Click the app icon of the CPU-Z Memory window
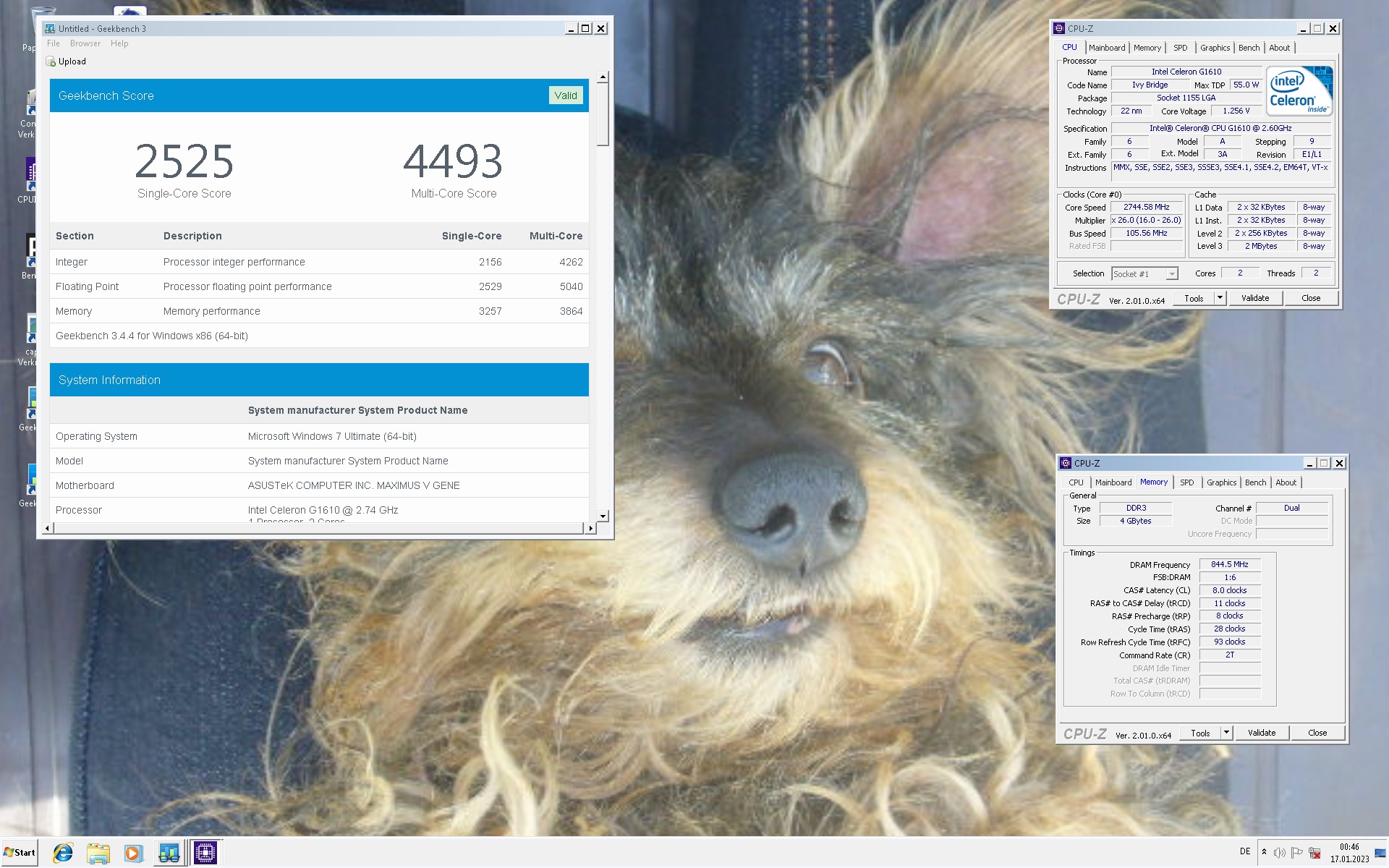Screen dimensions: 1389x868 (x=1066, y=463)
